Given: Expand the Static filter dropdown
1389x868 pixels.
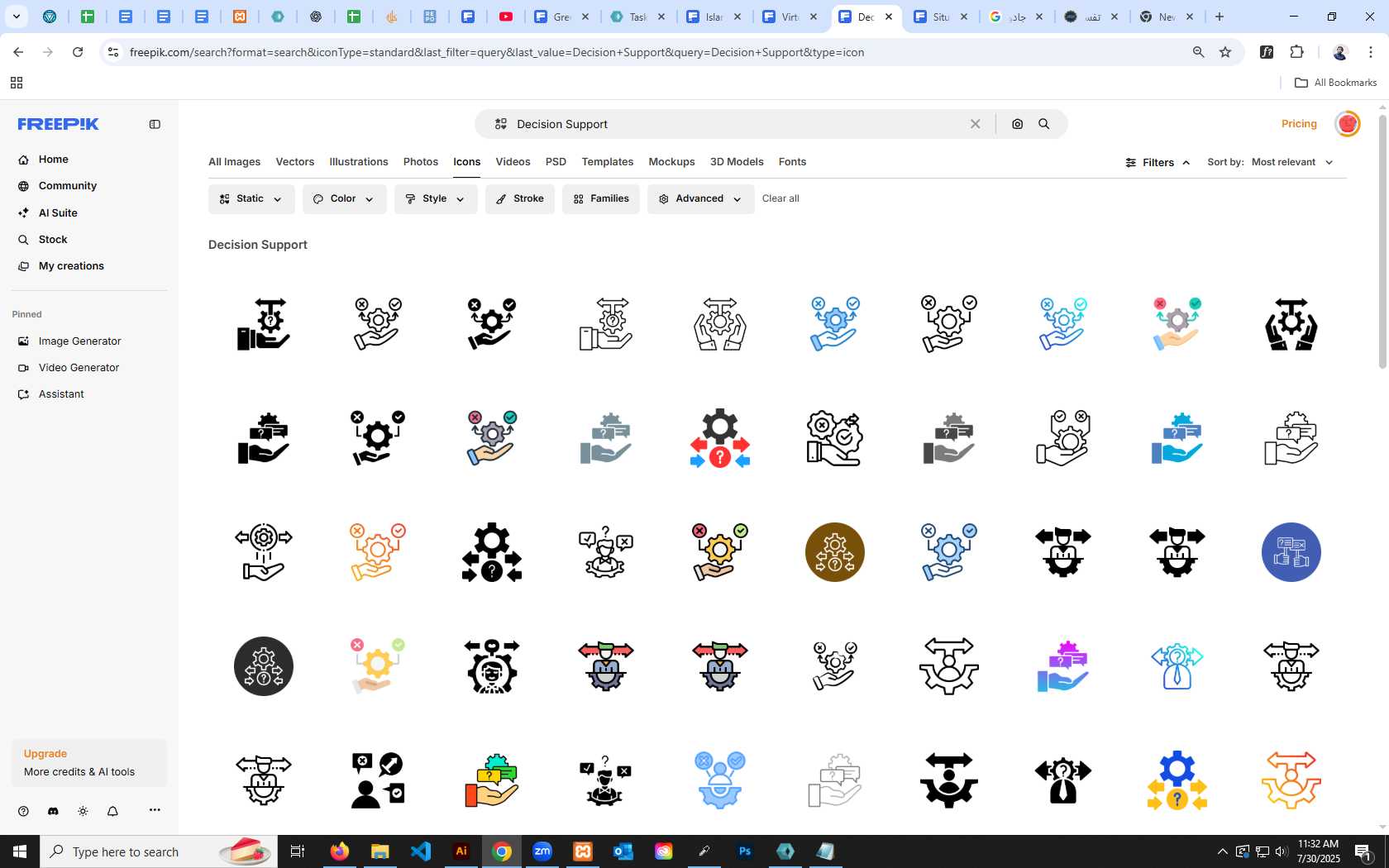Looking at the screenshot, I should click(251, 199).
